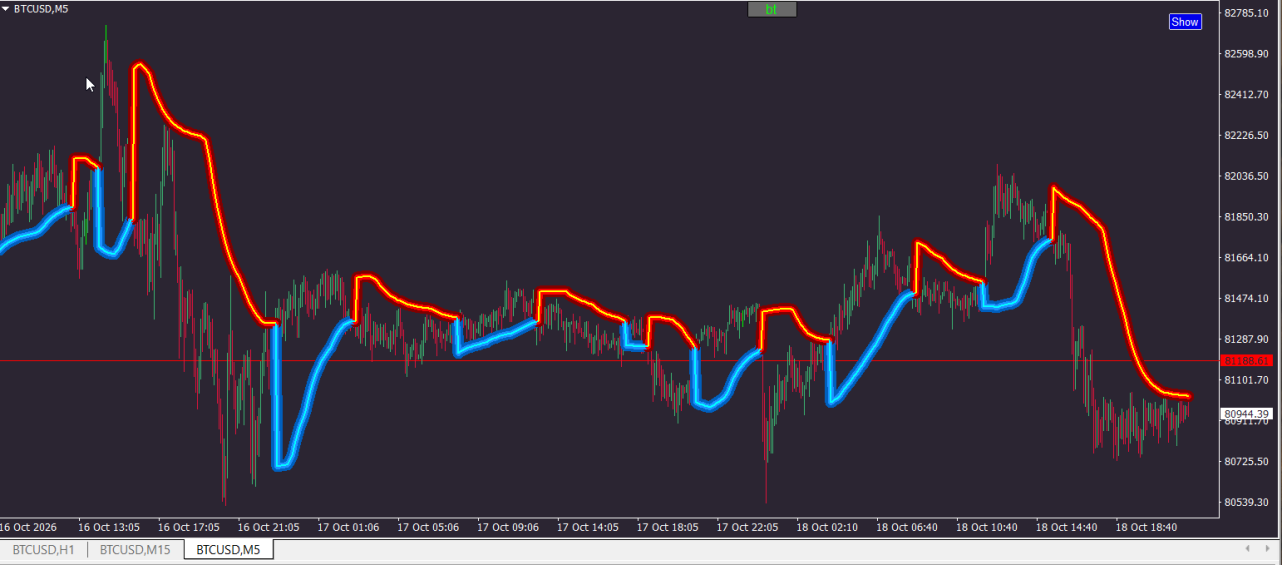Click the 81287.90 price scale value

tap(1247, 340)
